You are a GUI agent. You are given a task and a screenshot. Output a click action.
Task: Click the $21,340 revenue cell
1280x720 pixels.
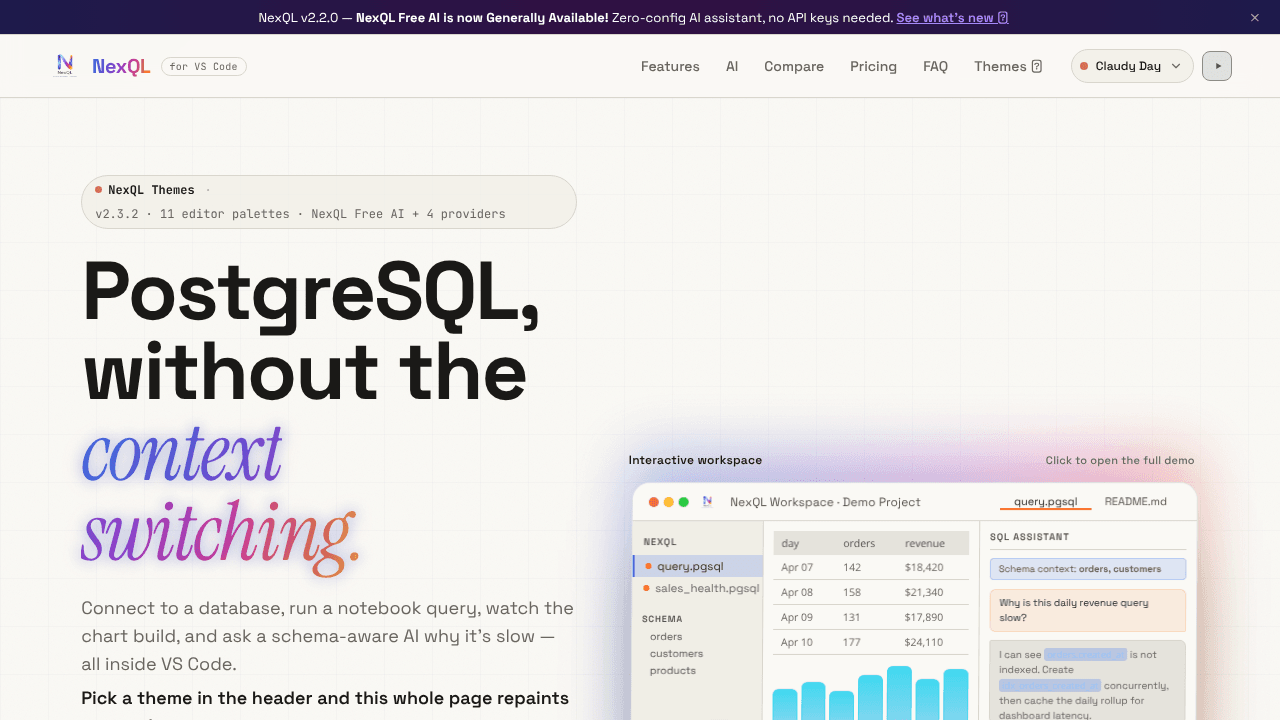[924, 592]
